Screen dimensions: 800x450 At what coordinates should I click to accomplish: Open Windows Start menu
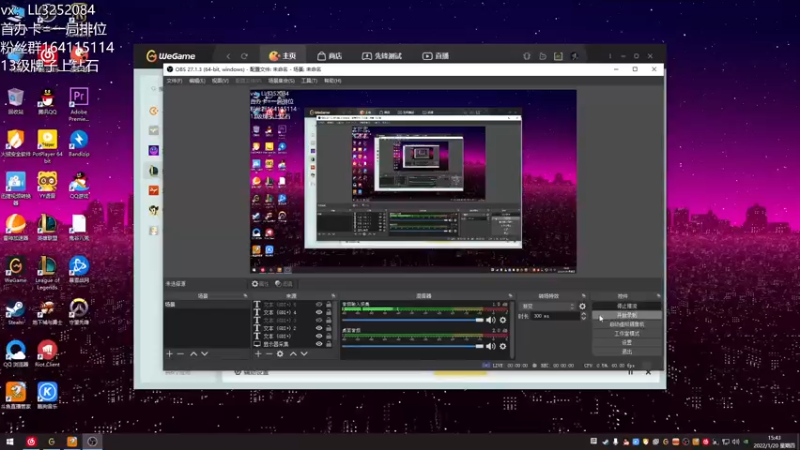[9, 441]
